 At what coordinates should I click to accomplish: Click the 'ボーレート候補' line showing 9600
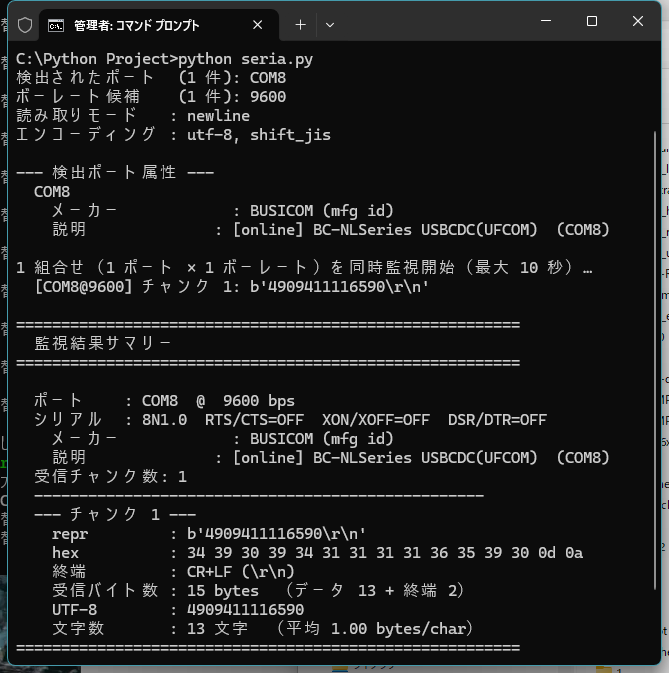[151, 97]
